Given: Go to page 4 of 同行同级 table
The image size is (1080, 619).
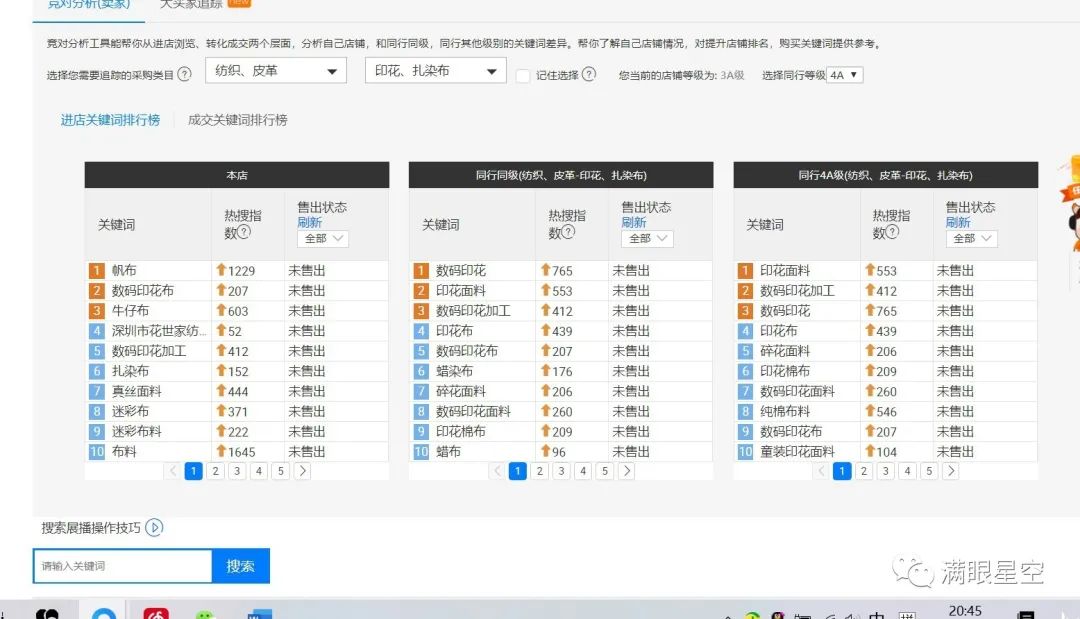Looking at the screenshot, I should pos(583,471).
